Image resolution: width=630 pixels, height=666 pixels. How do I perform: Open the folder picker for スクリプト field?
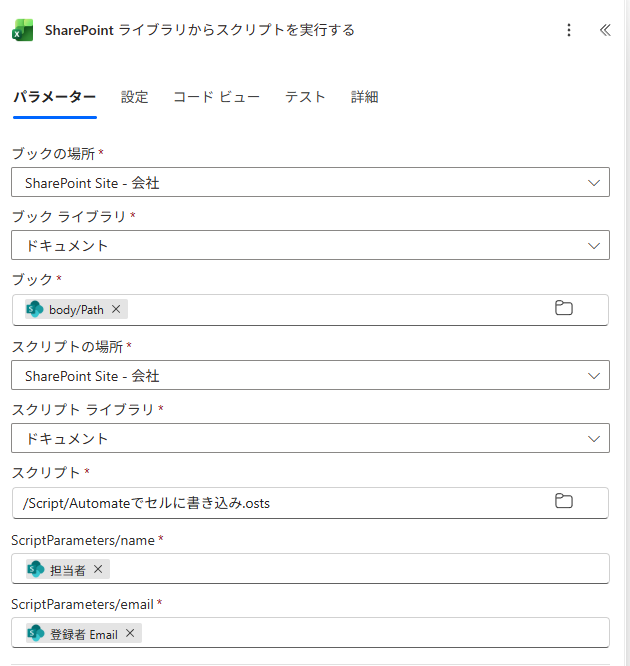tap(564, 502)
